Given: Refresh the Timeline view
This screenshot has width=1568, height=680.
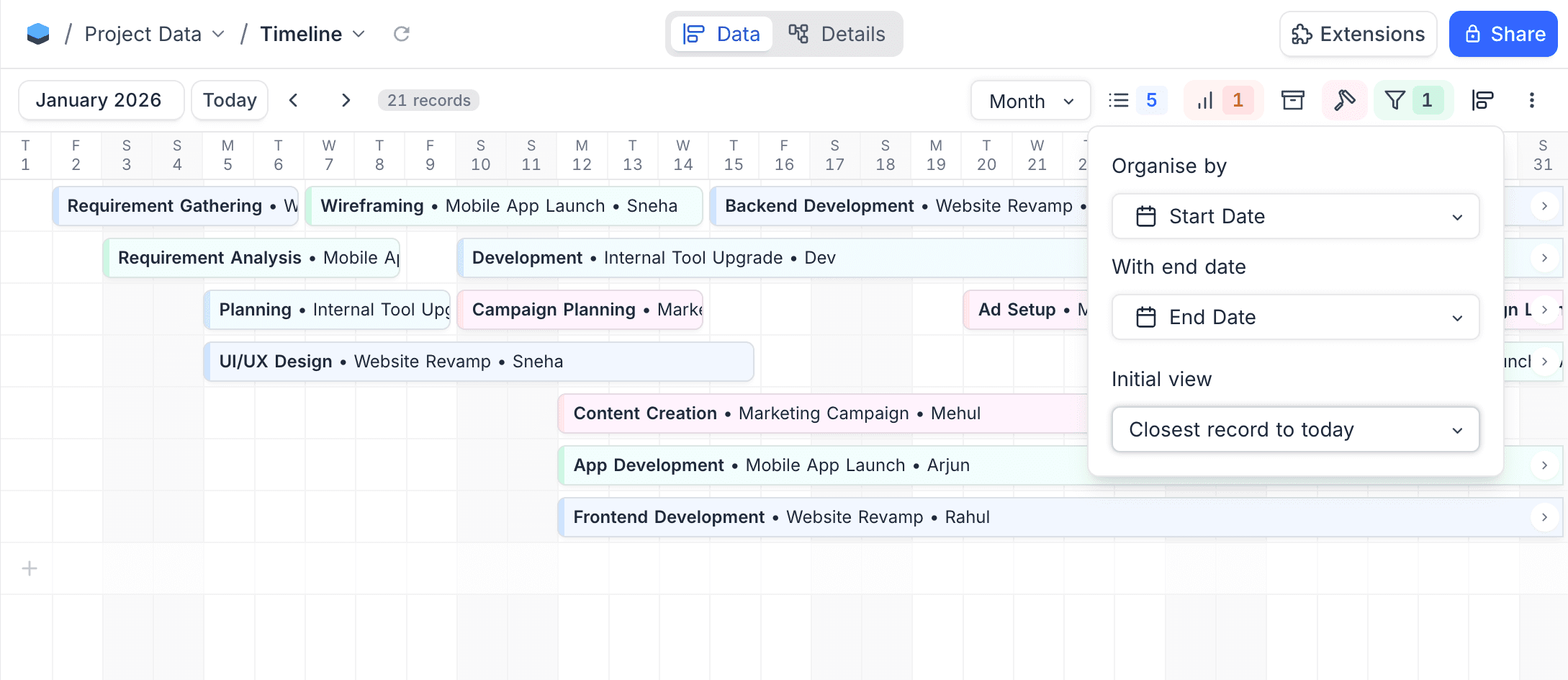Looking at the screenshot, I should 402,33.
